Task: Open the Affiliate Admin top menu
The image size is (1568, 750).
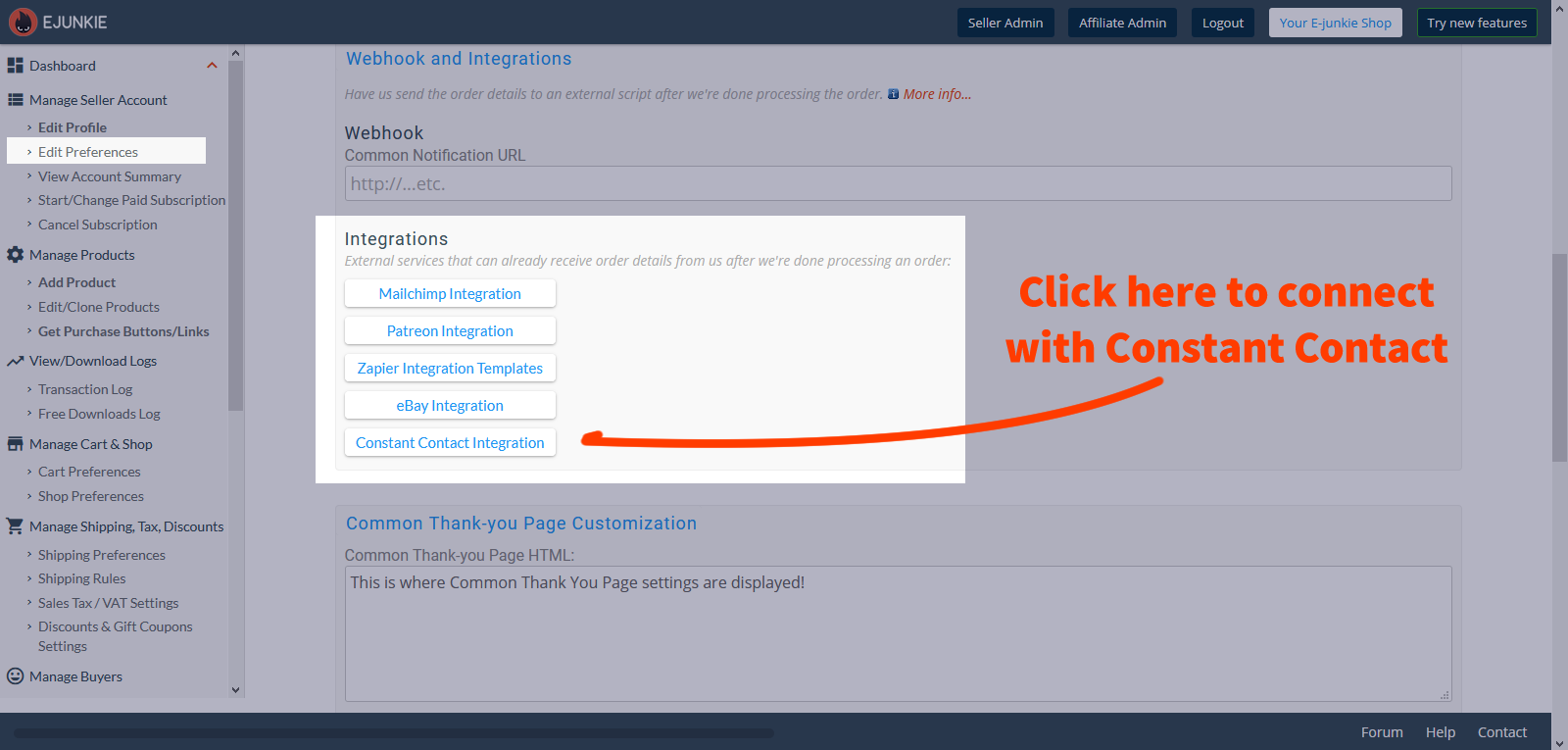Action: 1122,23
